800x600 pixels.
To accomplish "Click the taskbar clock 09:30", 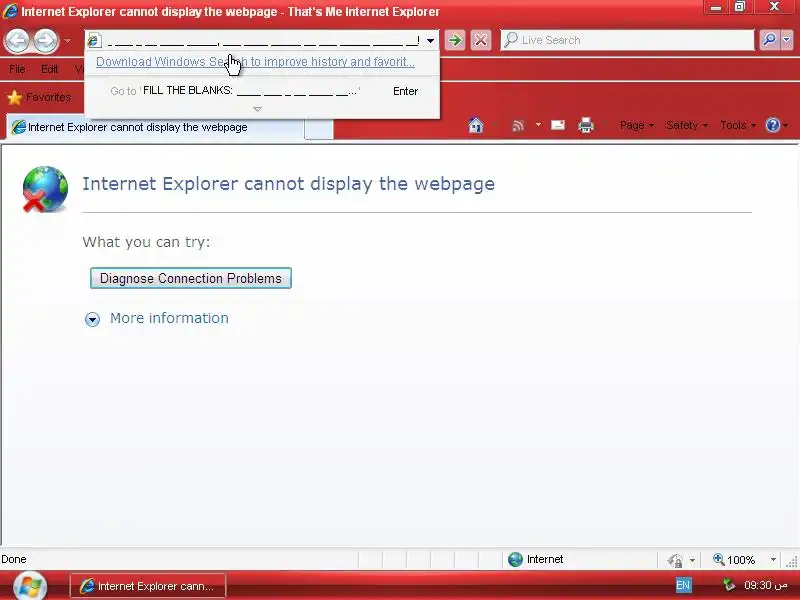I will click(765, 585).
